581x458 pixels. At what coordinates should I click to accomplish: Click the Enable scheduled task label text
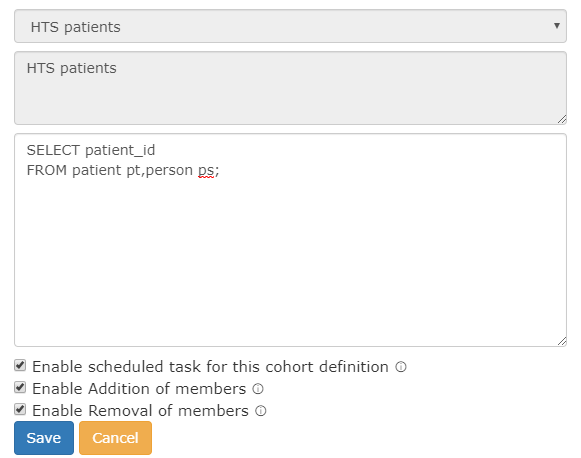(210, 367)
